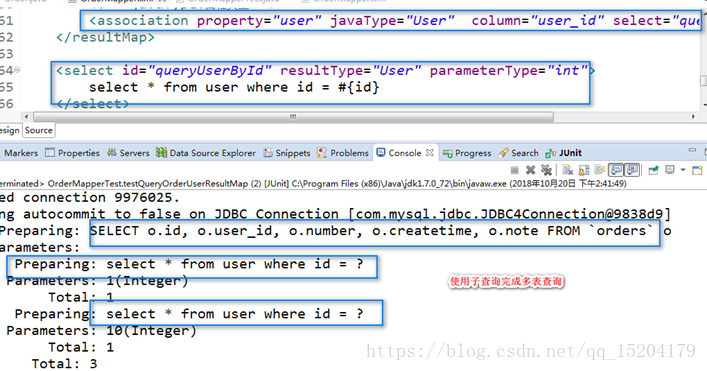Viewport: 707px width, 371px height.
Task: Click the 'Parameters: 1(Integer)' console line
Action: (97, 280)
